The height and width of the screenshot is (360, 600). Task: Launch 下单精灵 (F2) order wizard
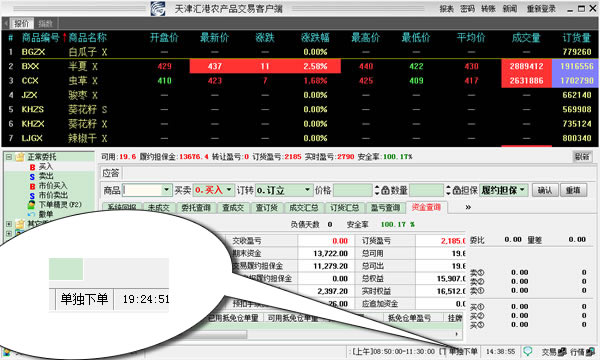(x=60, y=204)
